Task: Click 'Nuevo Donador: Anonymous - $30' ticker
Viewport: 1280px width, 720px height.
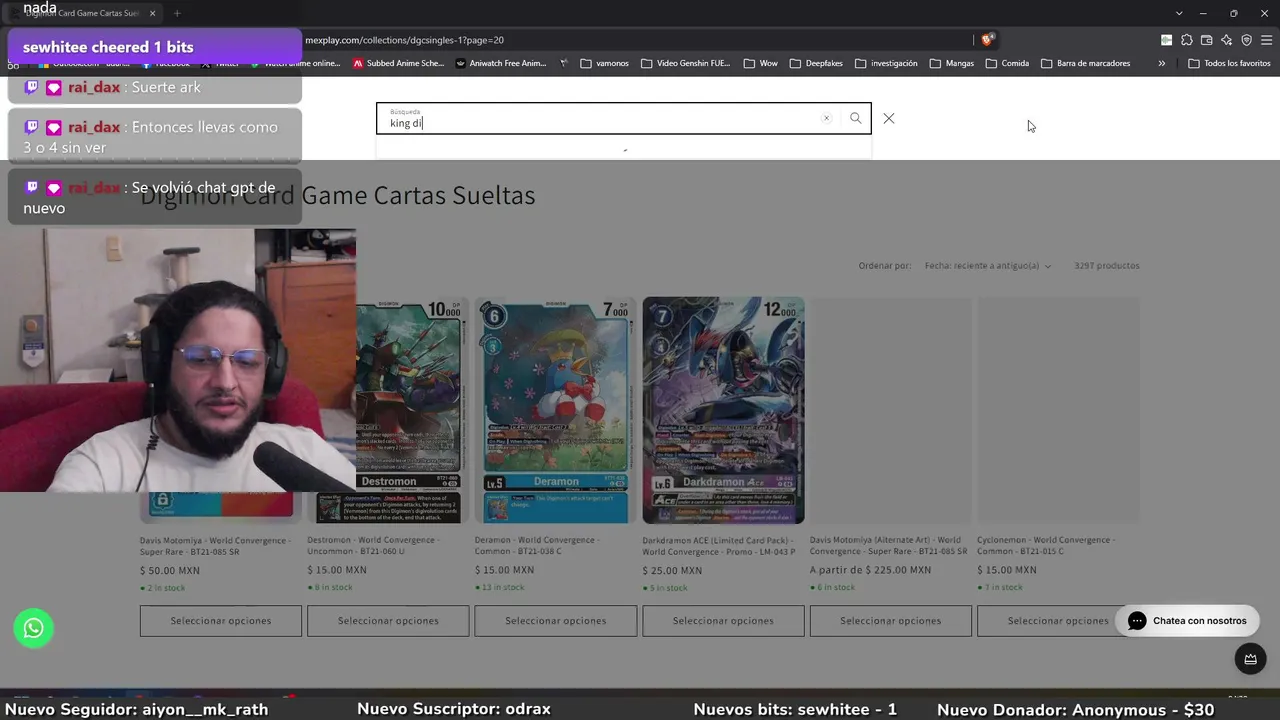Action: 1075,709
